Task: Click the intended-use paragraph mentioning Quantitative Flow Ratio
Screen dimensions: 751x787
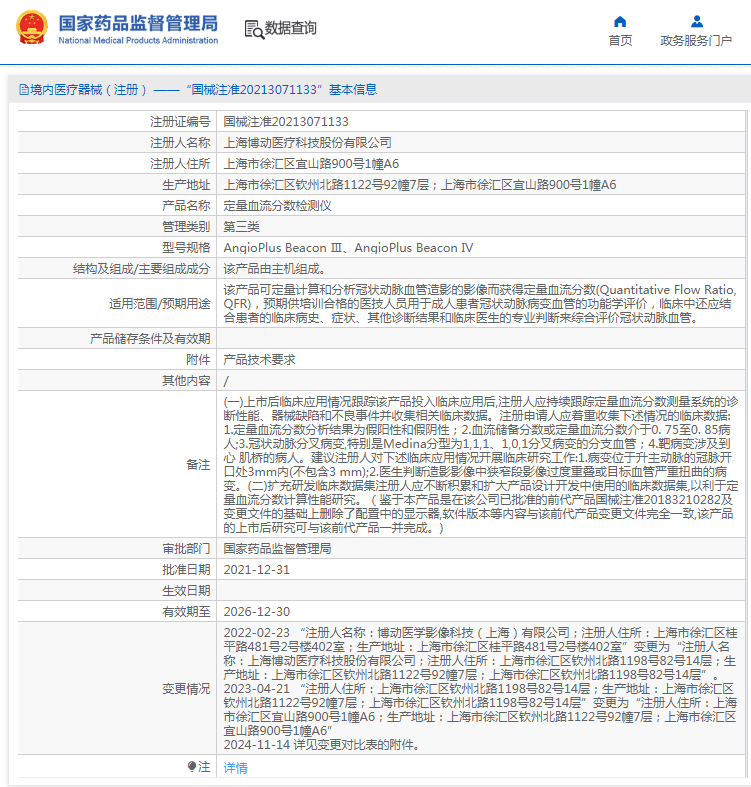Action: coord(480,304)
